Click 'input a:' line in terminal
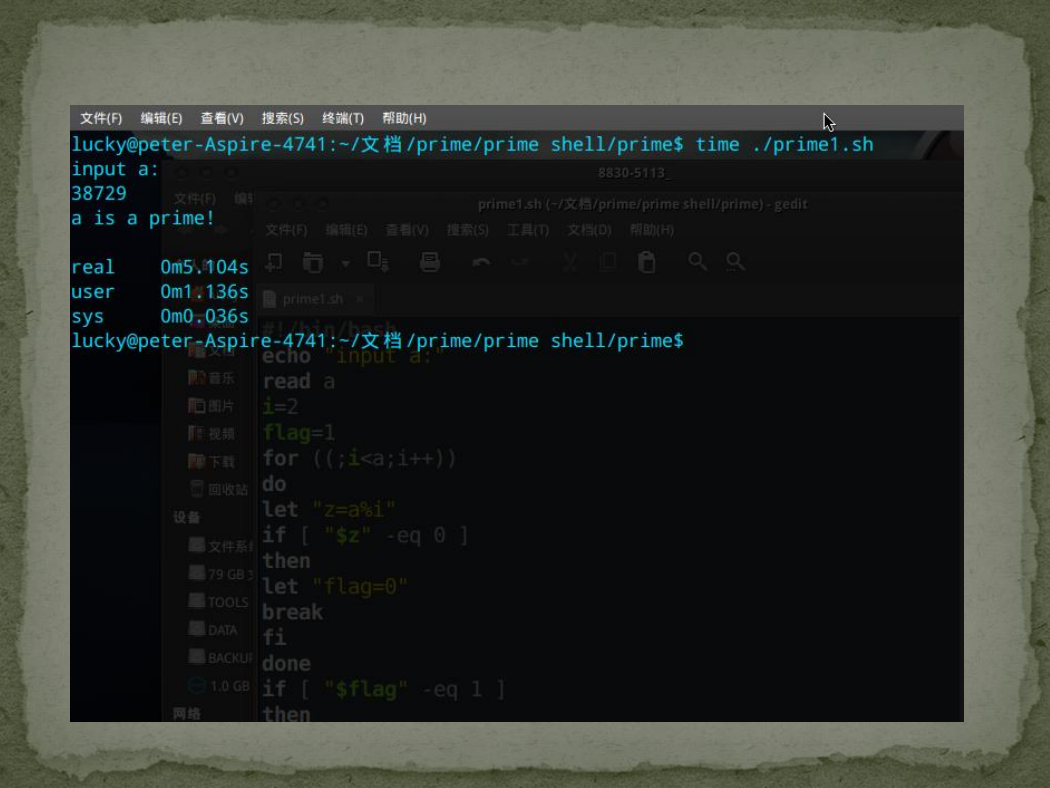Image resolution: width=1050 pixels, height=788 pixels. click(x=115, y=169)
